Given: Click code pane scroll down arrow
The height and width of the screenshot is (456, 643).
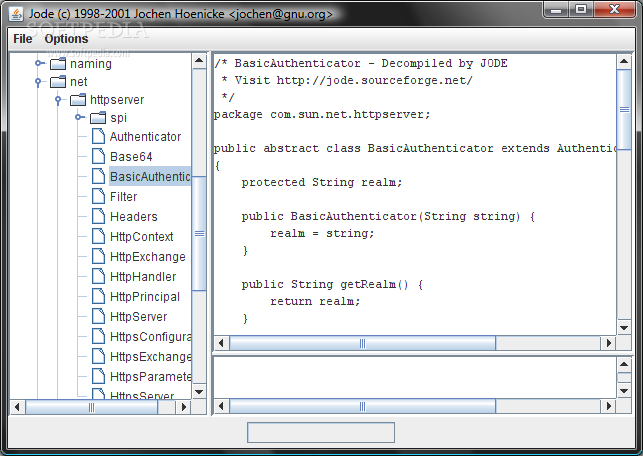Looking at the screenshot, I should (x=624, y=328).
